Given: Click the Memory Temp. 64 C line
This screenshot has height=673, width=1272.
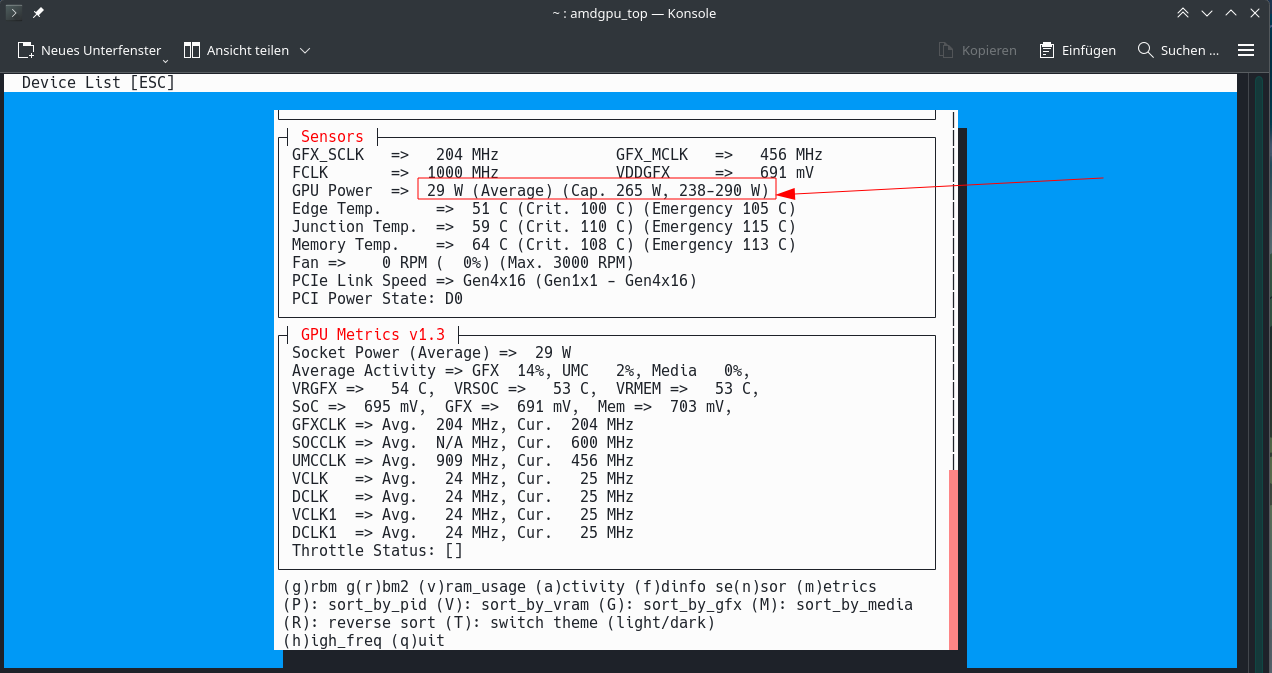Looking at the screenshot, I should [544, 245].
